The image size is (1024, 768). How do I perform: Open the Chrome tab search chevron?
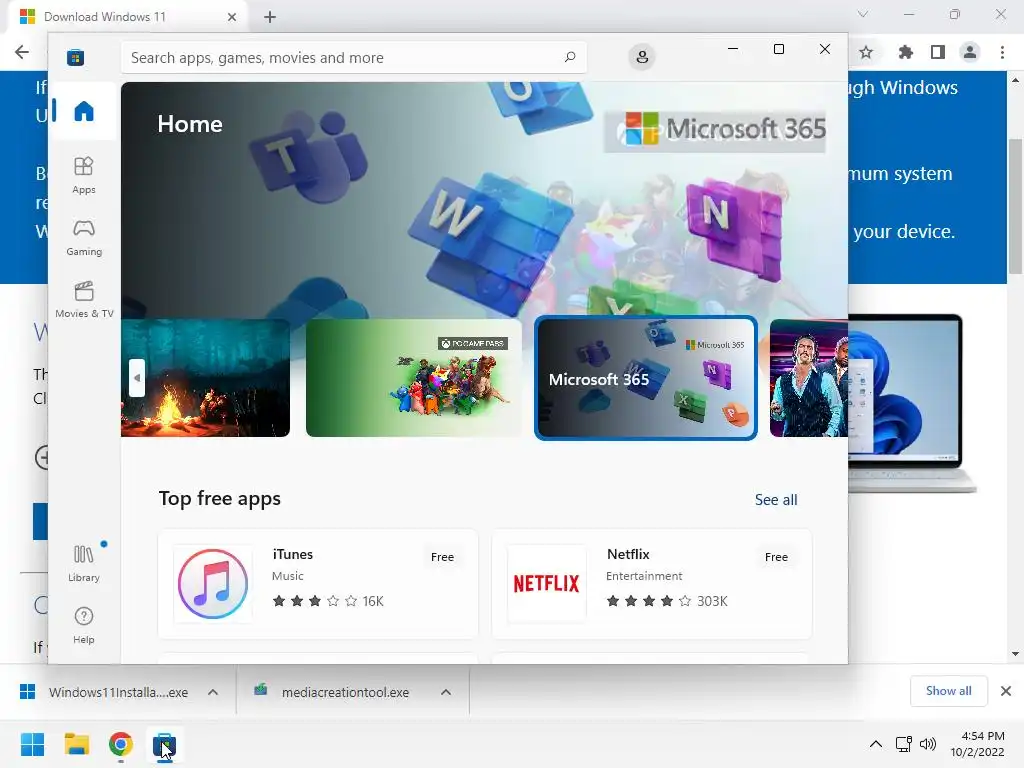(x=863, y=14)
